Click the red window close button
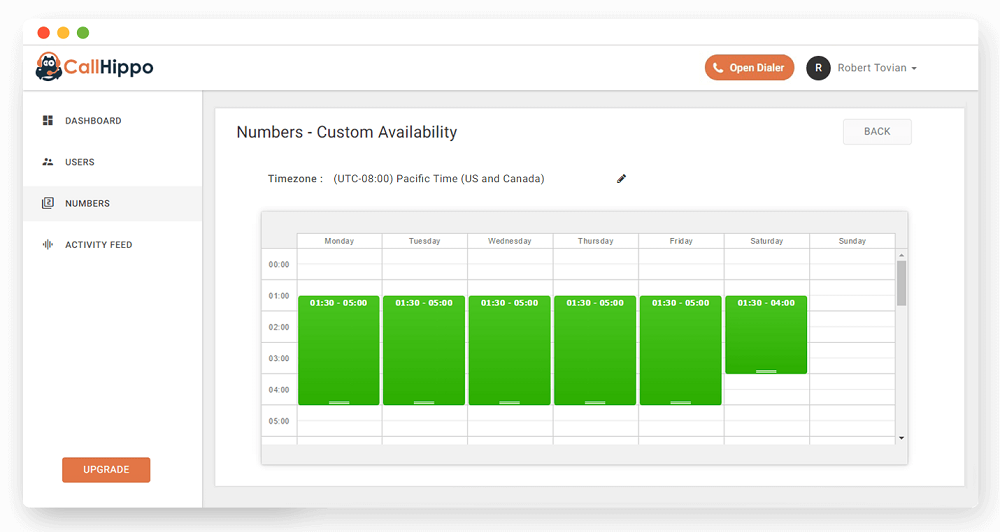 43,33
